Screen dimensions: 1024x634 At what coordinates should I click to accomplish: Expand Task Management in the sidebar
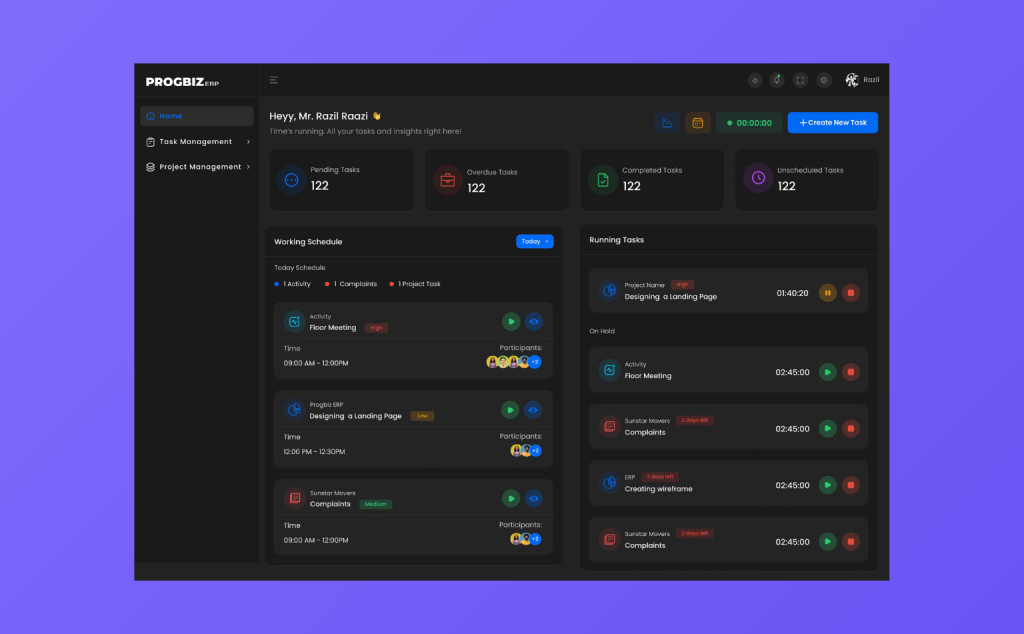click(197, 142)
